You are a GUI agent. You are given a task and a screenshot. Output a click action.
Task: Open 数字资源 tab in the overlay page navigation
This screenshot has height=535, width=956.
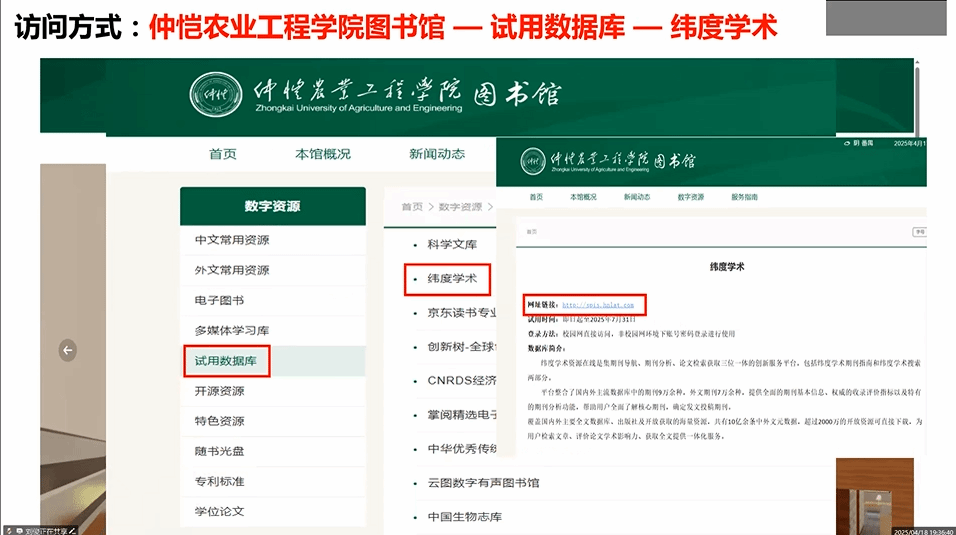click(691, 198)
